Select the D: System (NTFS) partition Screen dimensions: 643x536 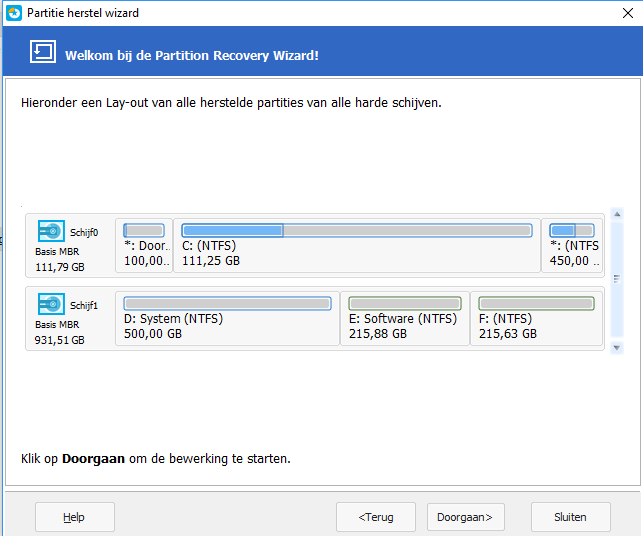227,320
